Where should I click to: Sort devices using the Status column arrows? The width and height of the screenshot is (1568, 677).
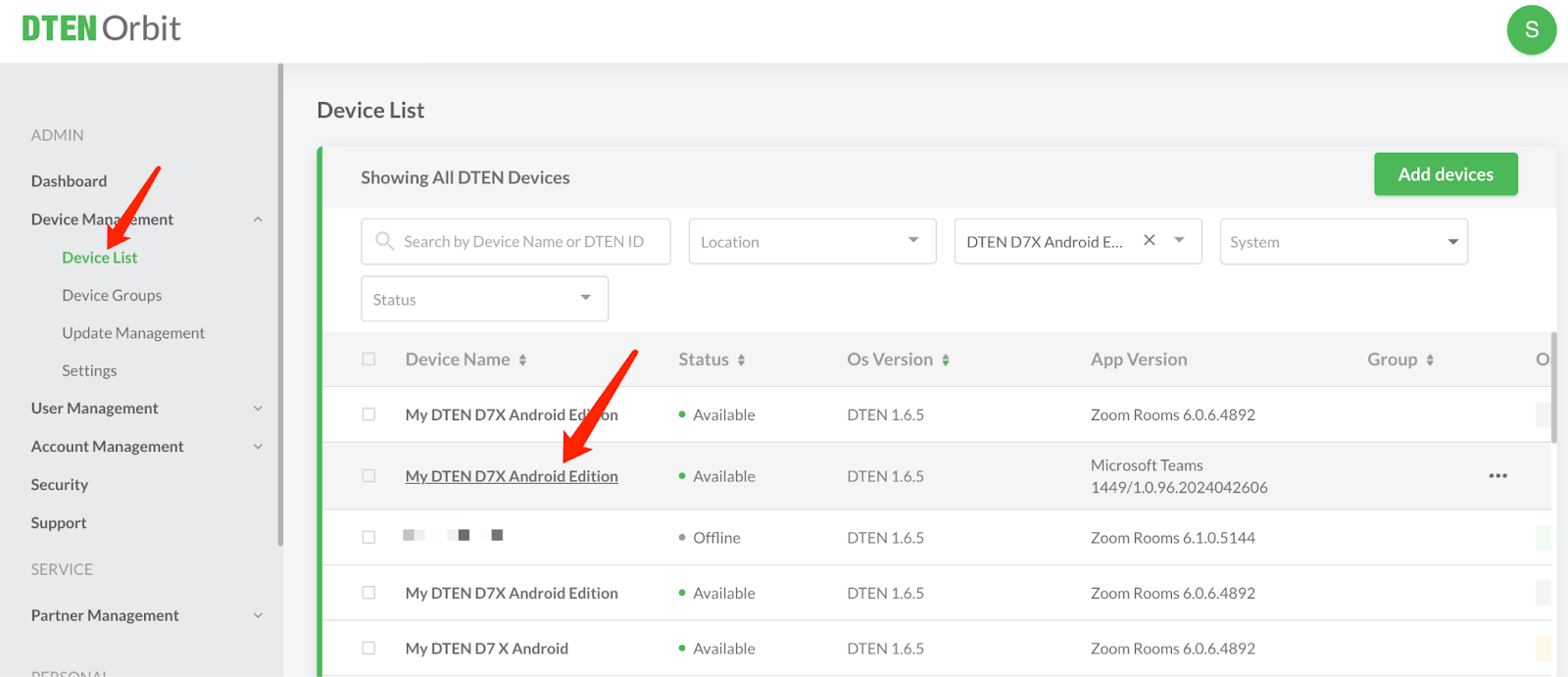pyautogui.click(x=741, y=360)
